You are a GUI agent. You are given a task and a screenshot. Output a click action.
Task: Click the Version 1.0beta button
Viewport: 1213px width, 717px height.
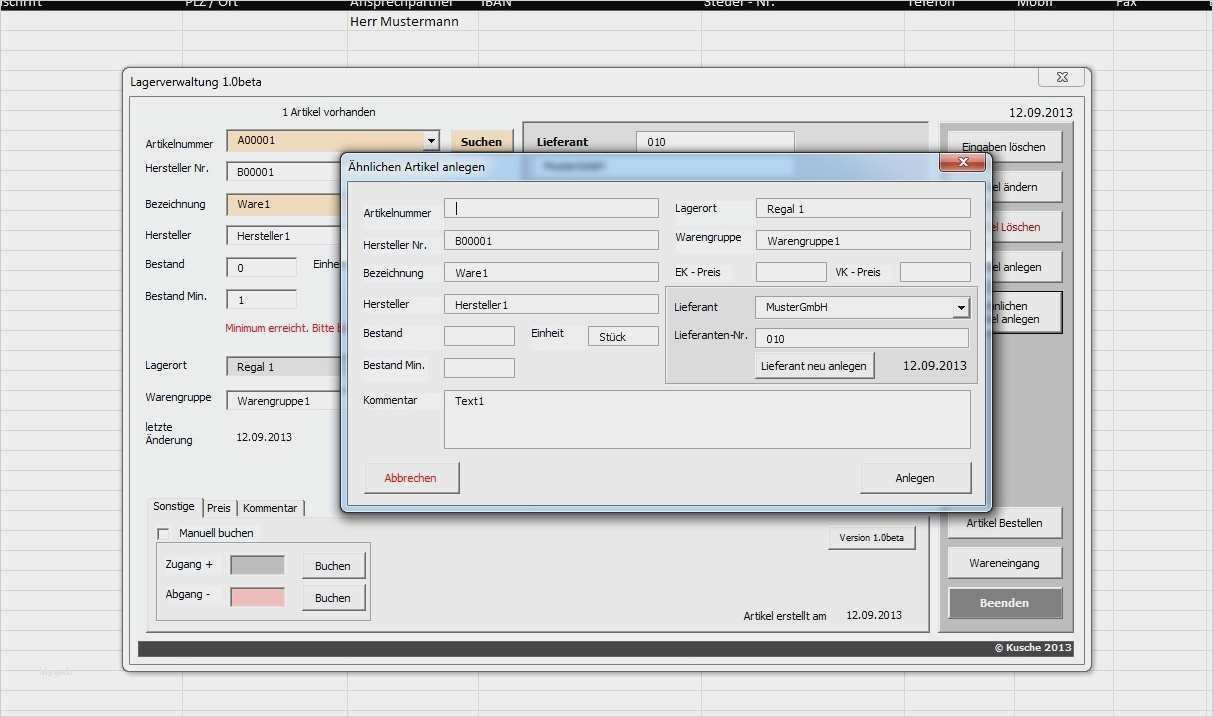point(871,538)
